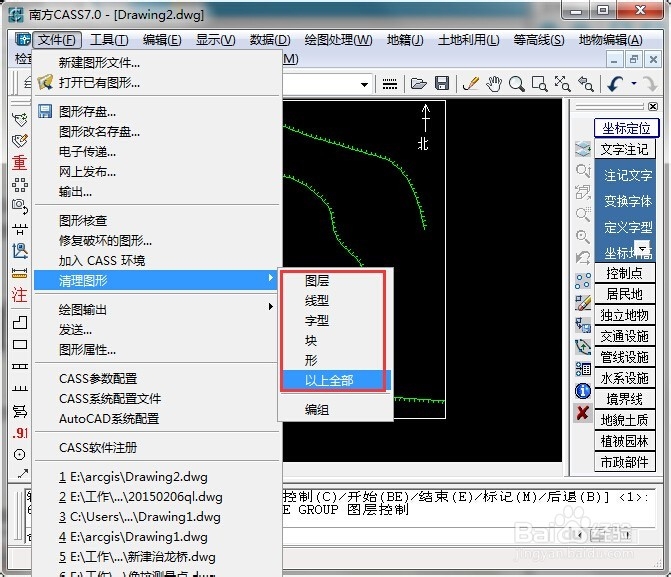Select 注记文字 in the panel
671x577 pixels.
pos(628,175)
